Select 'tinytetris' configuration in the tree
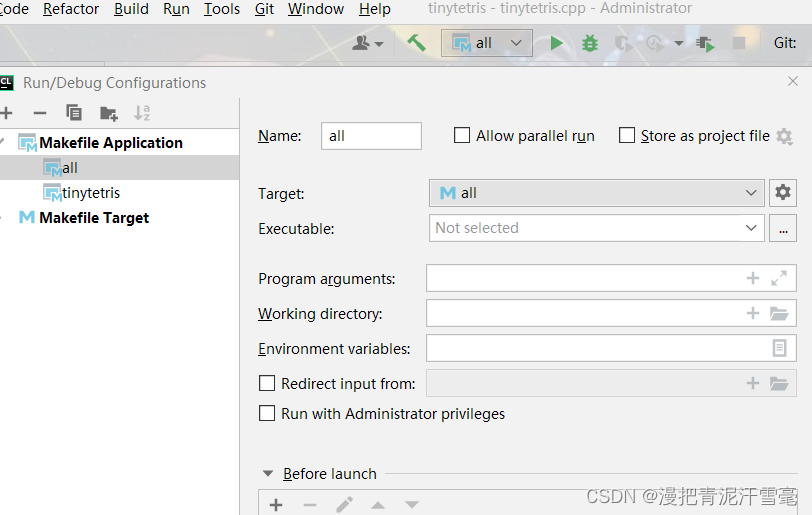This screenshot has height=515, width=812. [119, 193]
